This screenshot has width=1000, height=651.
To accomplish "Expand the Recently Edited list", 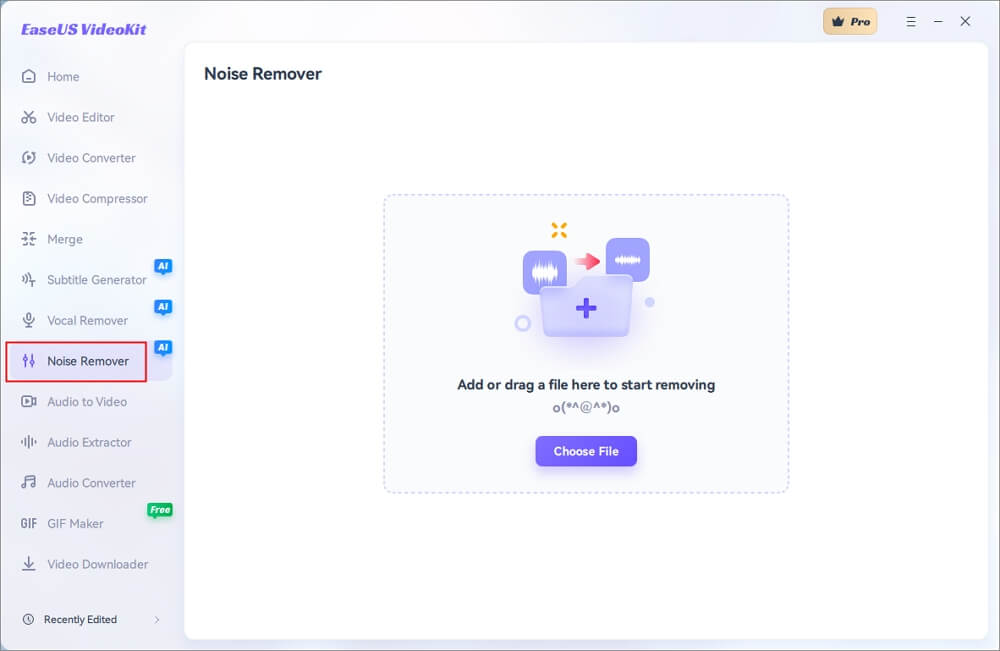I will [x=157, y=619].
